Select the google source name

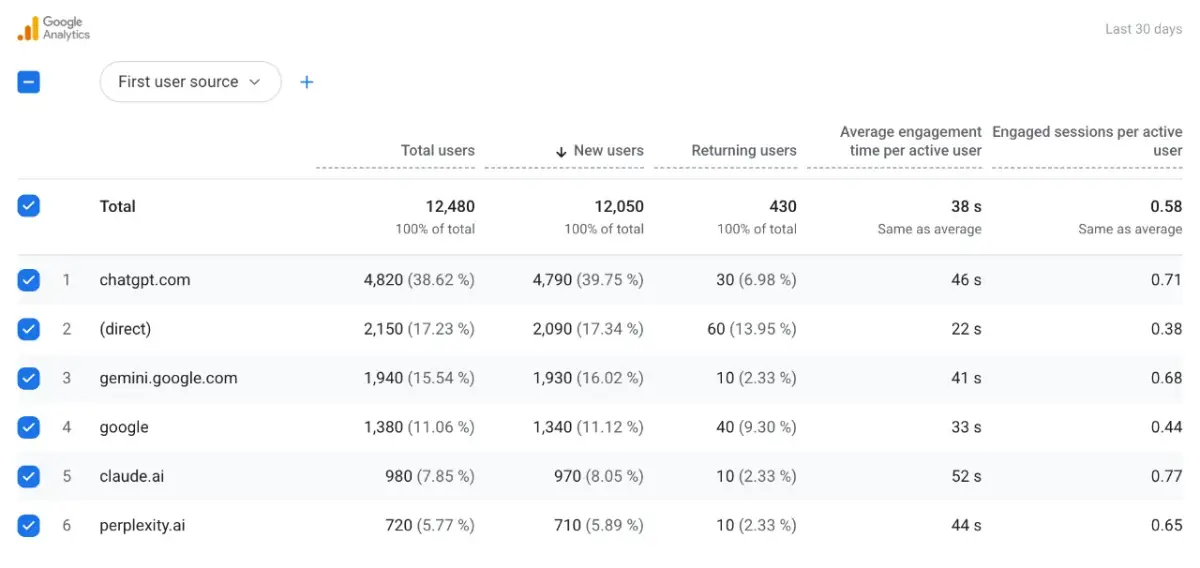point(124,427)
